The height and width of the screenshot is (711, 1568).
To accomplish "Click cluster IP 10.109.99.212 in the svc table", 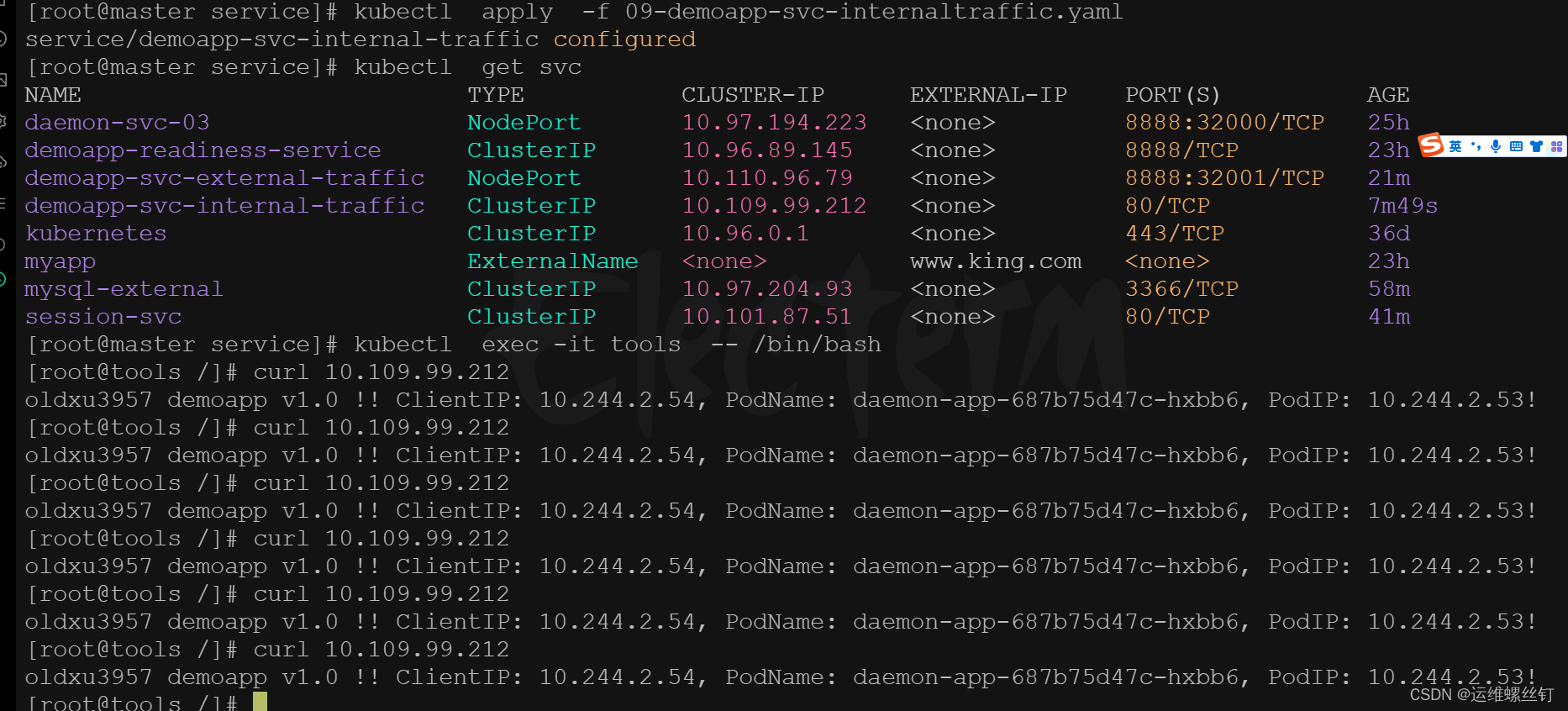I will [x=774, y=206].
